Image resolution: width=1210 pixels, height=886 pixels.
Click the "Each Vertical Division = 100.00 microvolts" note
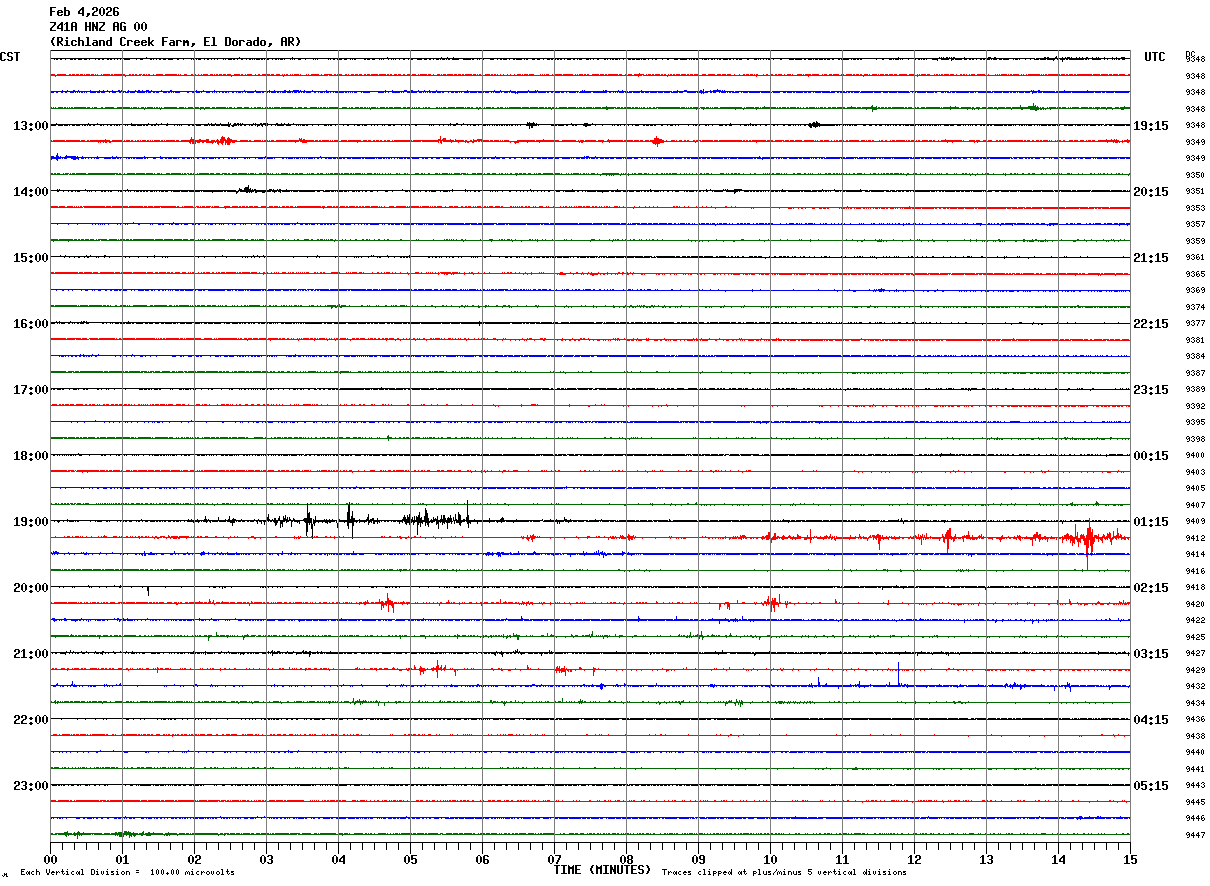point(128,872)
